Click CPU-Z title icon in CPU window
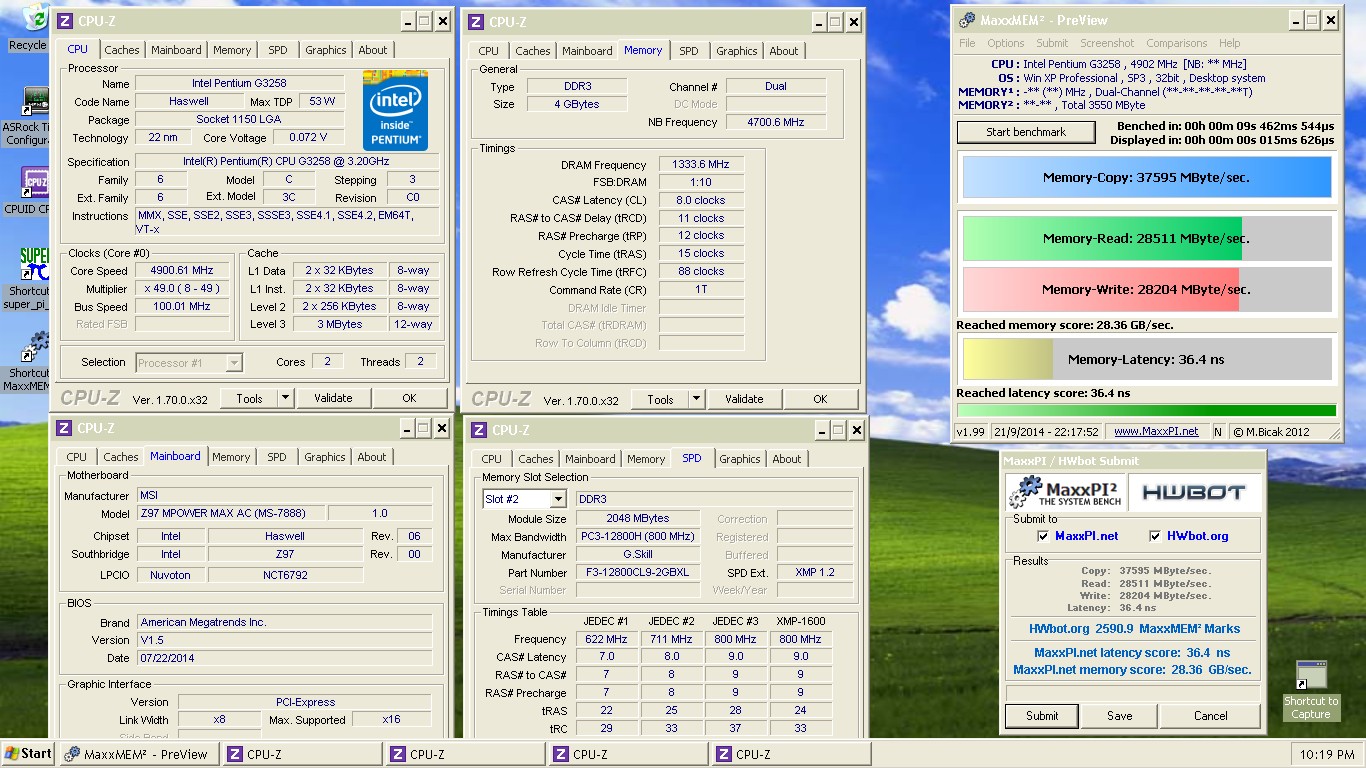The width and height of the screenshot is (1366, 768). [x=64, y=20]
